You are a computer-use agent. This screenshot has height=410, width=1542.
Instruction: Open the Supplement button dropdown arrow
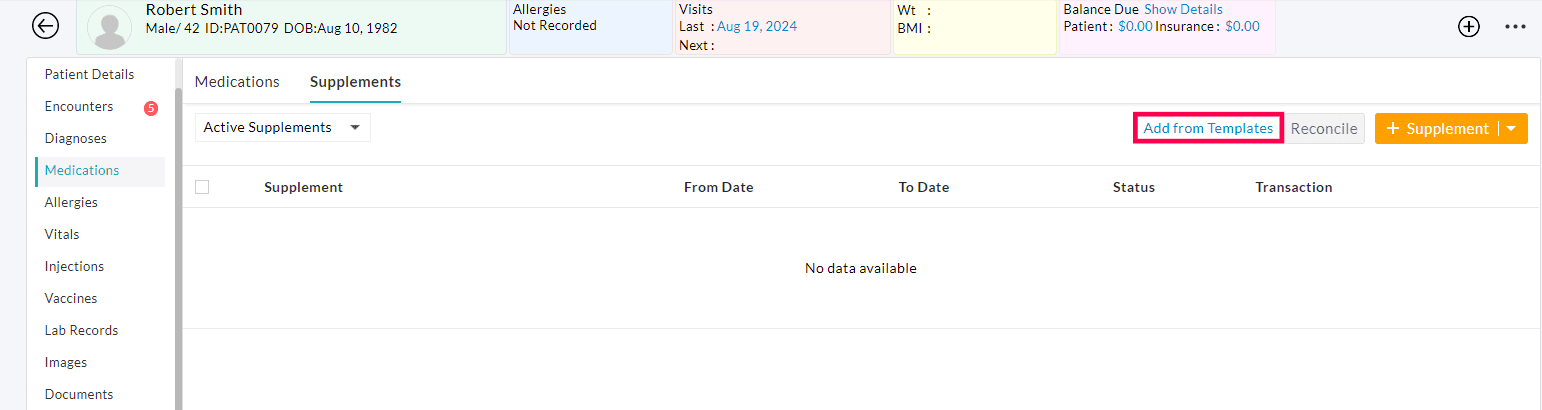(x=1511, y=129)
